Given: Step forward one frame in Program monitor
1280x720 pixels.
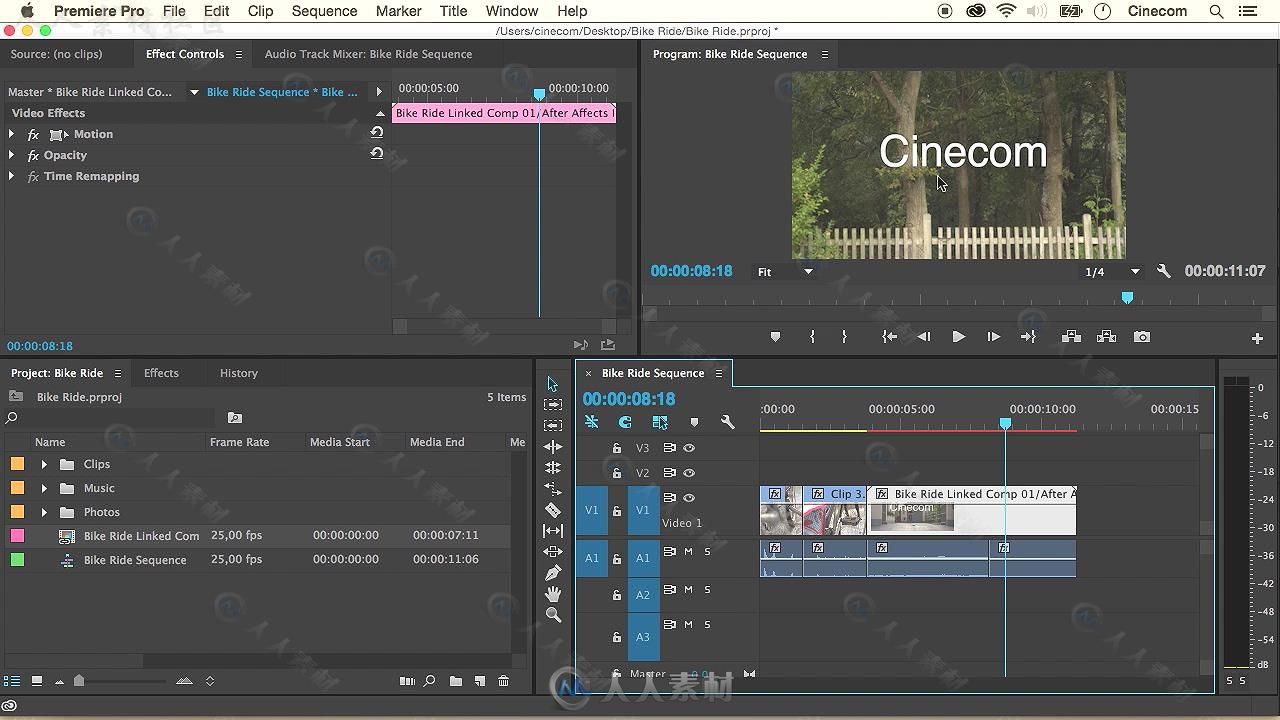Looking at the screenshot, I should click(x=993, y=337).
